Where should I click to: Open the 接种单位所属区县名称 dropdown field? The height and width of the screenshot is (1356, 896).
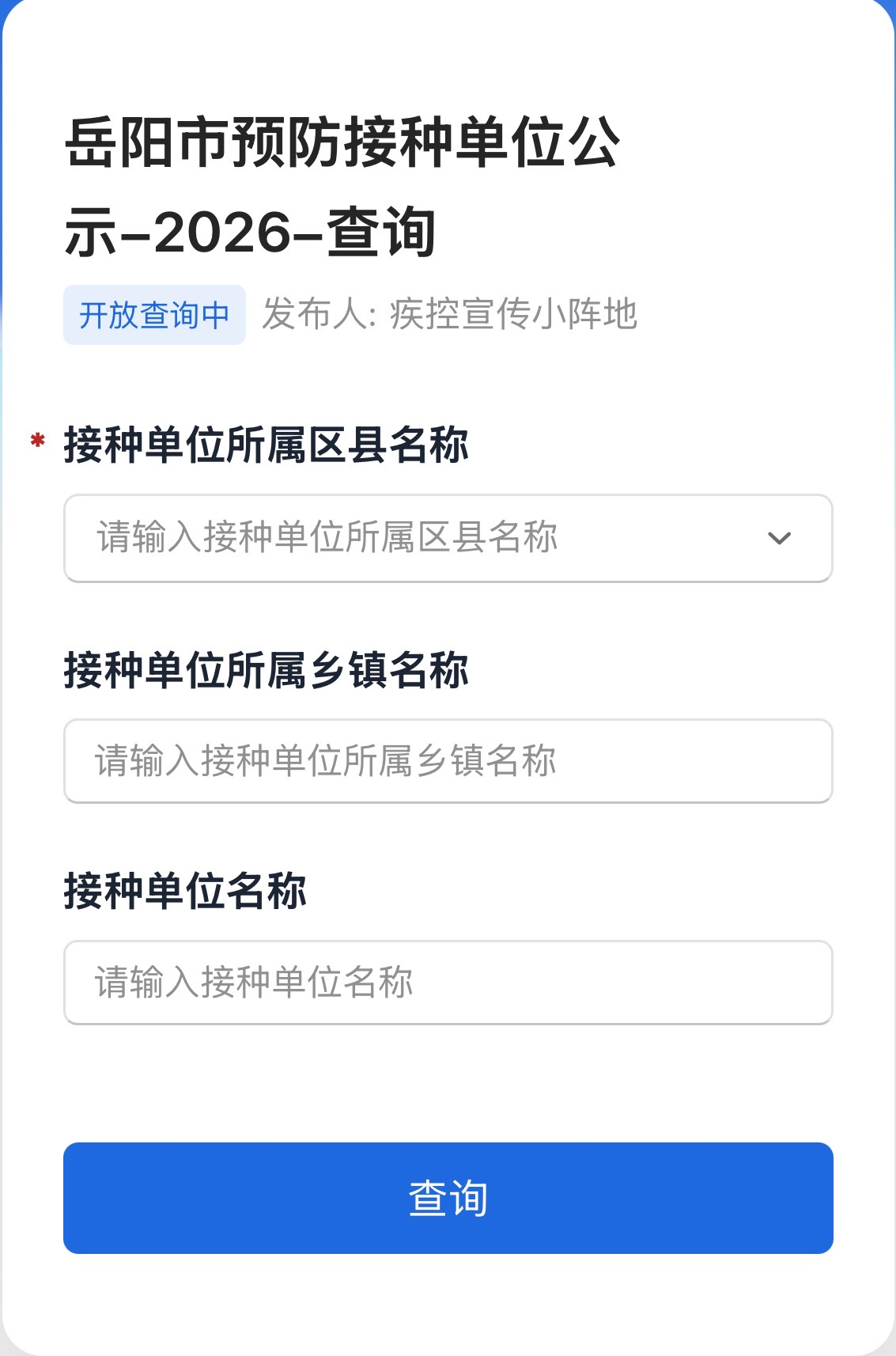point(448,539)
